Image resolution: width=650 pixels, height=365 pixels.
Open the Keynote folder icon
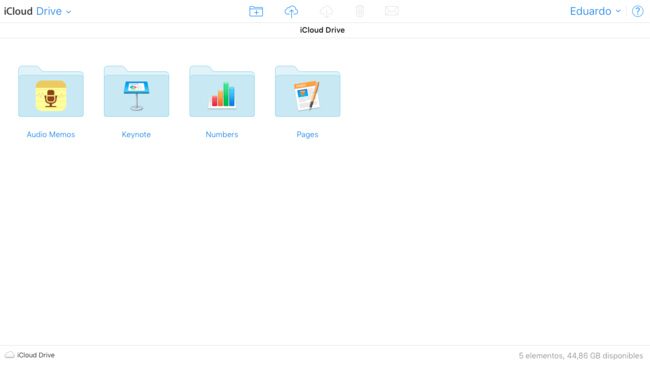coord(136,91)
